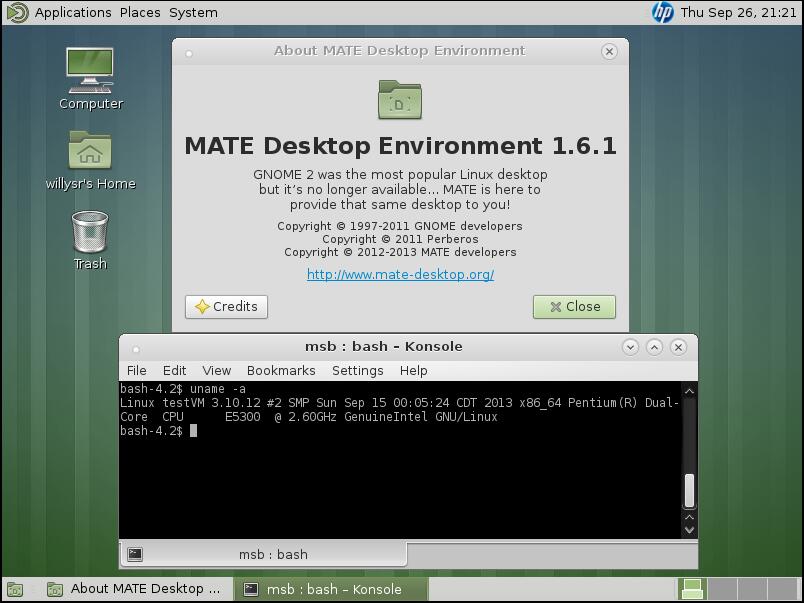The height and width of the screenshot is (603, 804).
Task: Switch to the fourth workspace
Action: (782, 589)
